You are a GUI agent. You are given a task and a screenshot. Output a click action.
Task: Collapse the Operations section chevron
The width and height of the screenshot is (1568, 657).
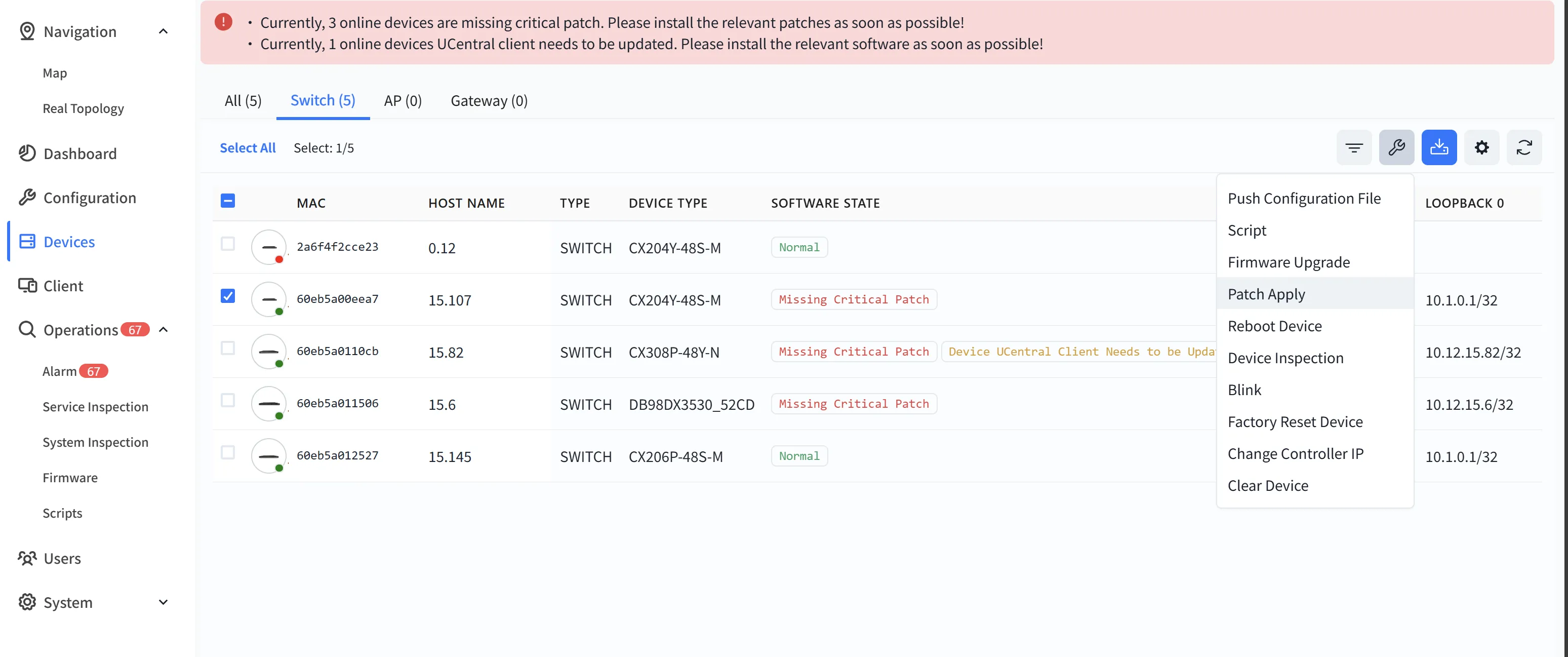(163, 329)
